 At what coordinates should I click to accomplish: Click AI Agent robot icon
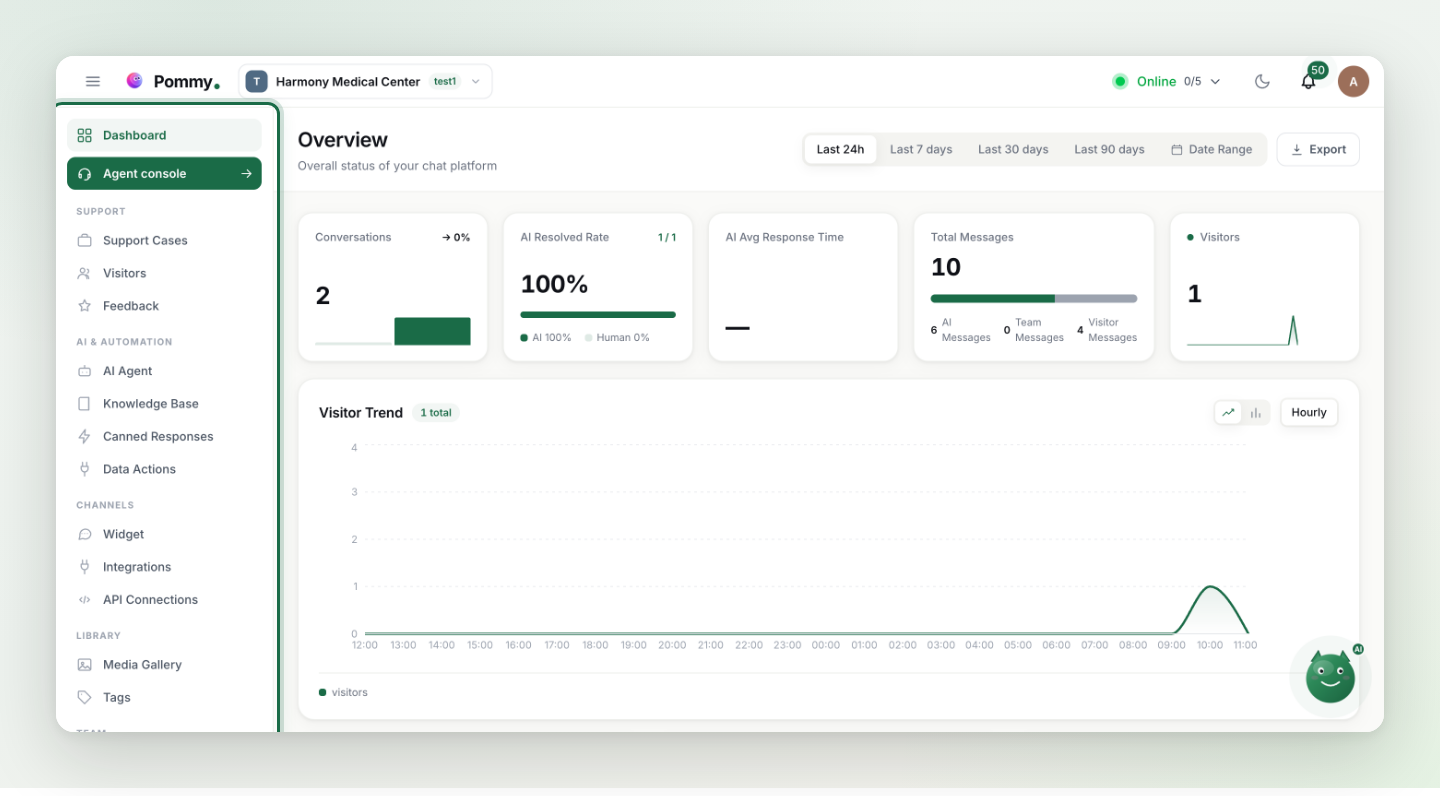(84, 371)
